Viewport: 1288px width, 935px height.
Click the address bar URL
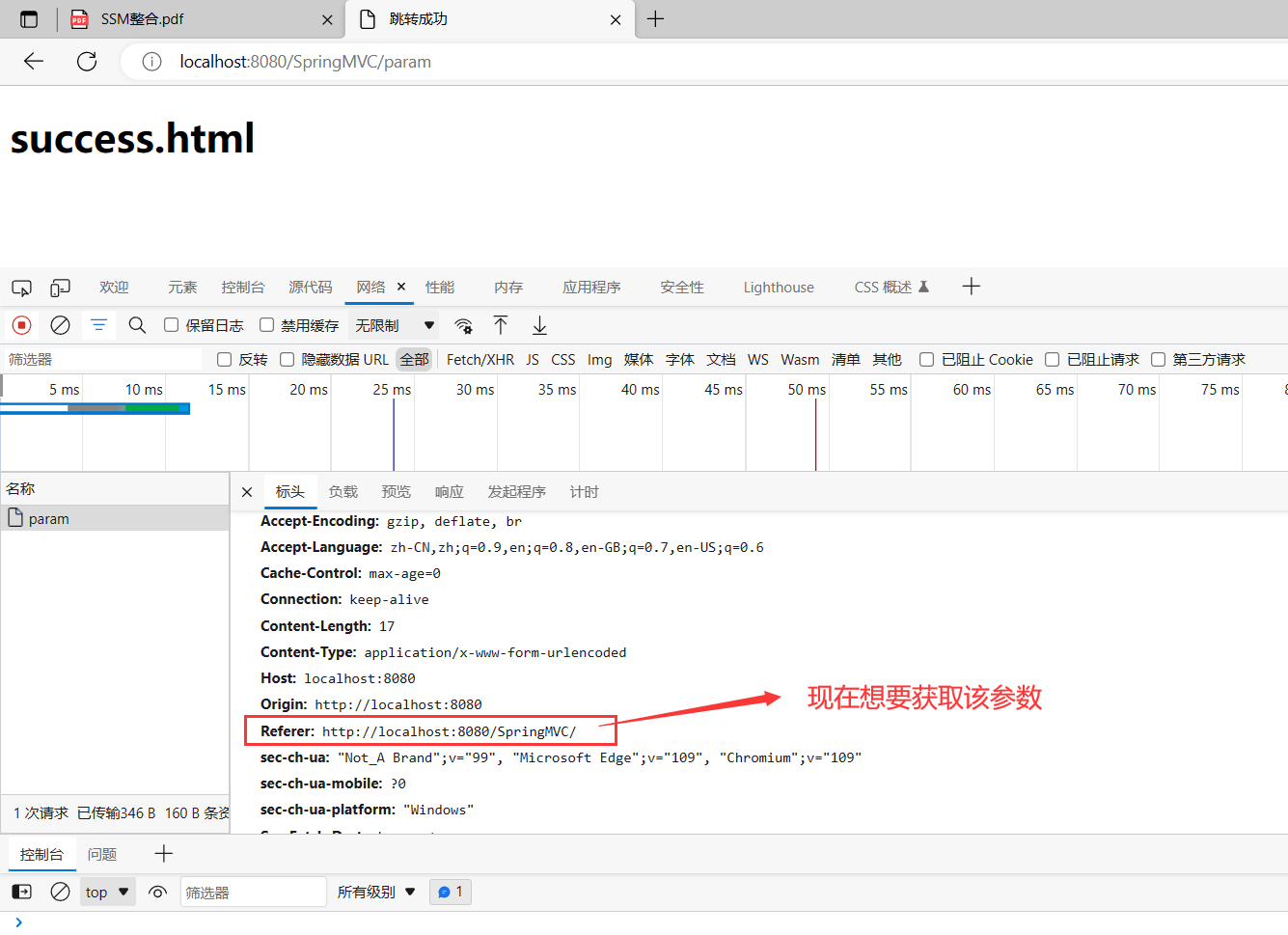point(305,62)
